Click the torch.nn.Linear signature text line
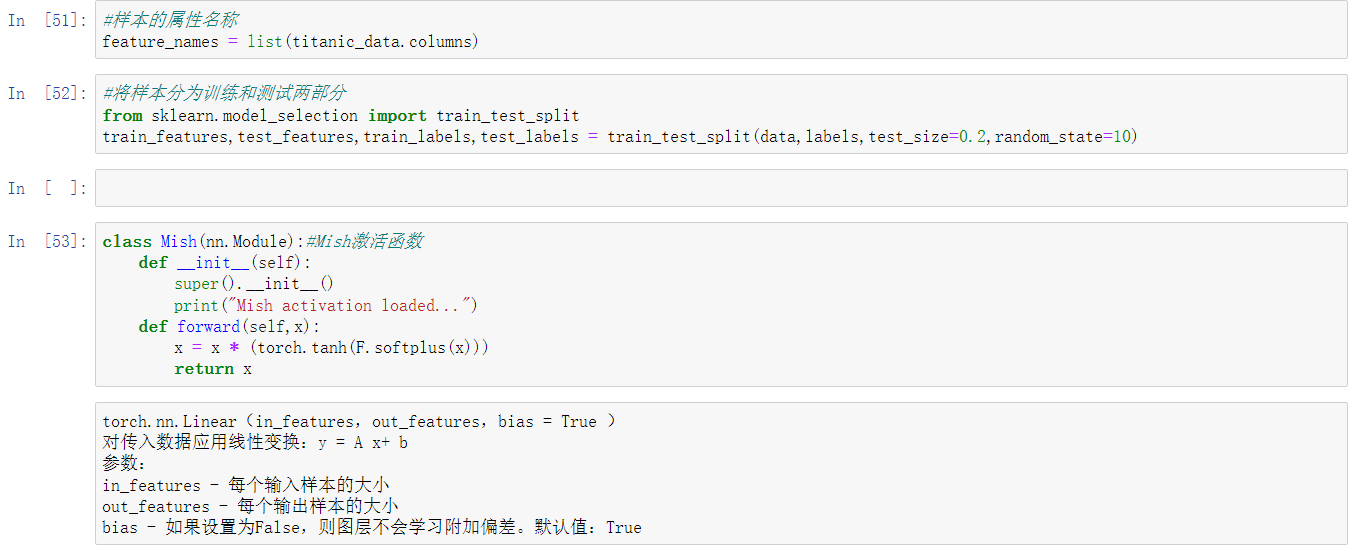The image size is (1356, 556). tap(358, 422)
